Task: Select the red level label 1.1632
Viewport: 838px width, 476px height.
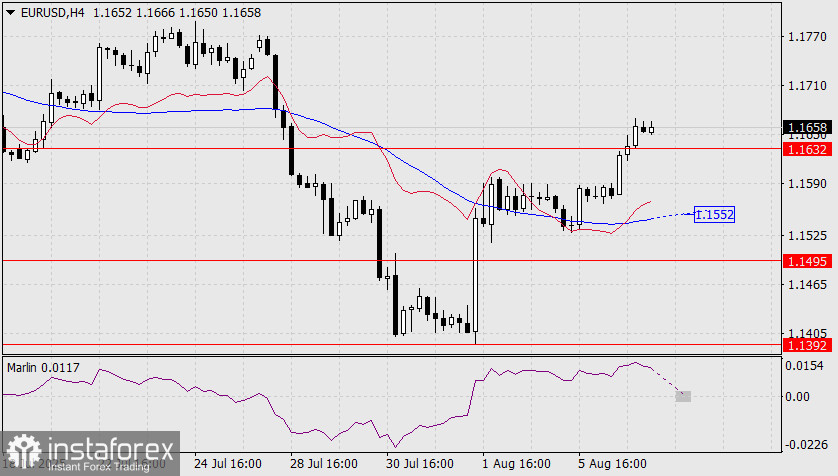Action: point(808,149)
